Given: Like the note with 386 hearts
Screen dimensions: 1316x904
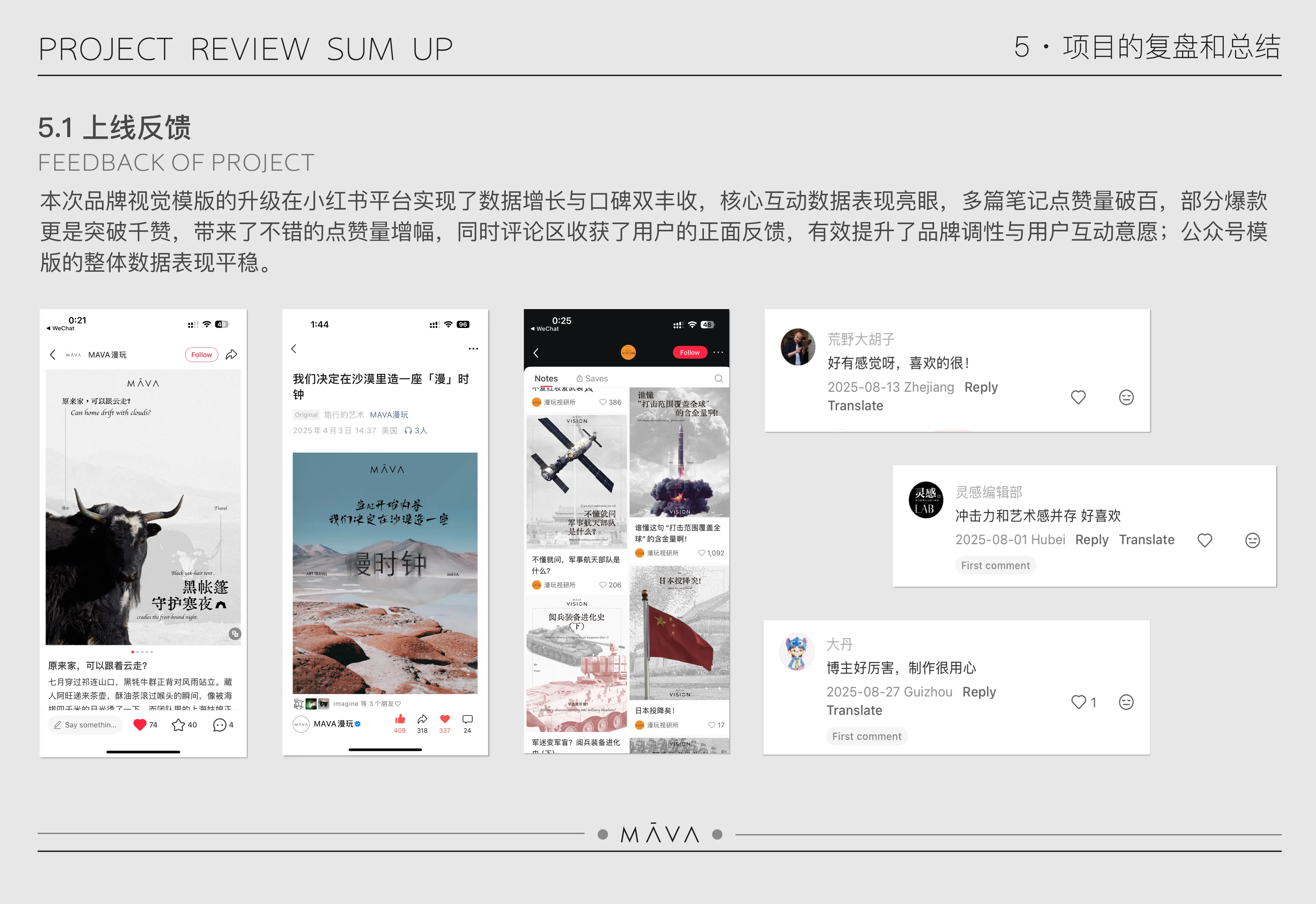Looking at the screenshot, I should [603, 402].
